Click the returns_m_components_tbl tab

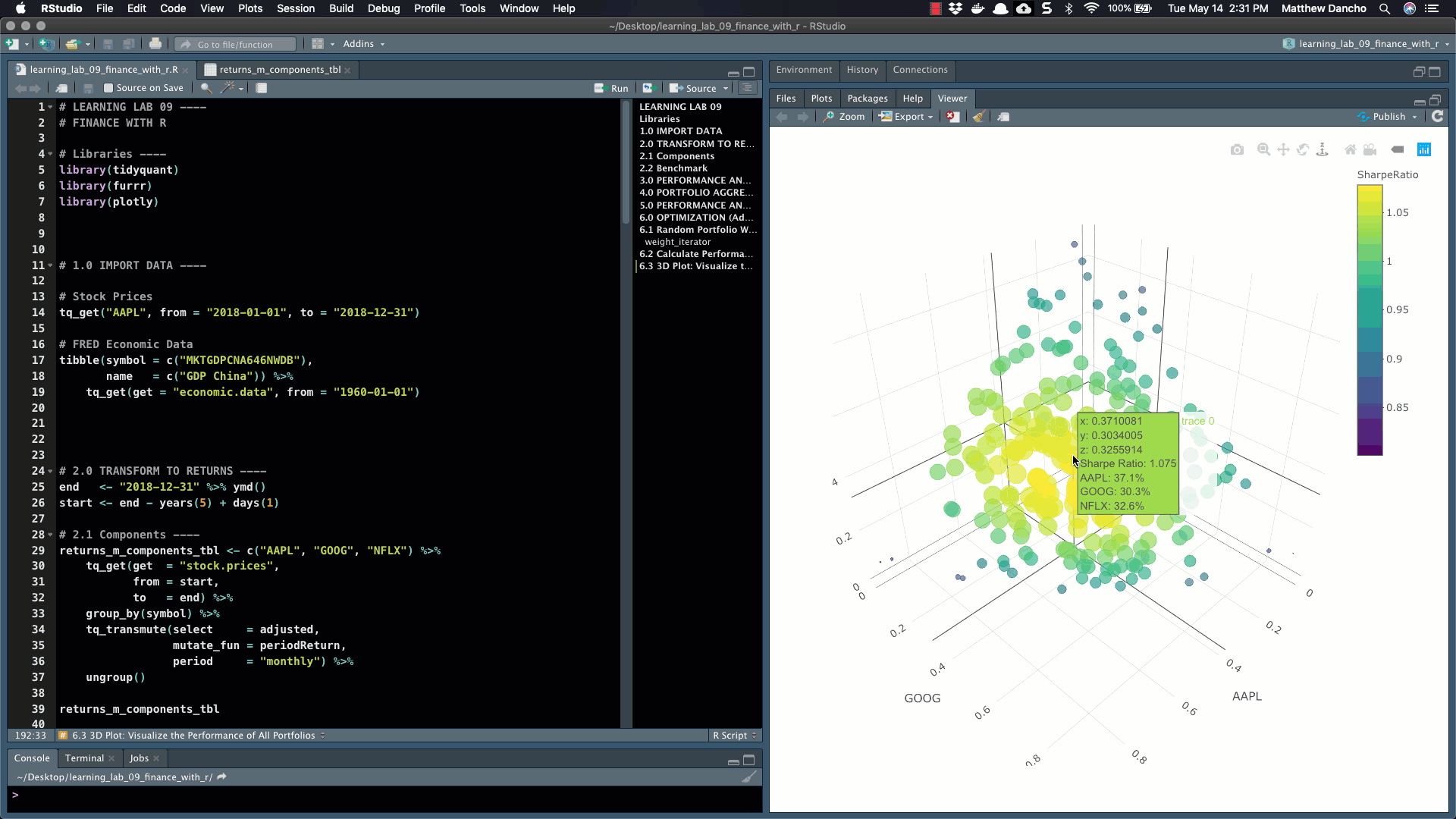point(279,69)
